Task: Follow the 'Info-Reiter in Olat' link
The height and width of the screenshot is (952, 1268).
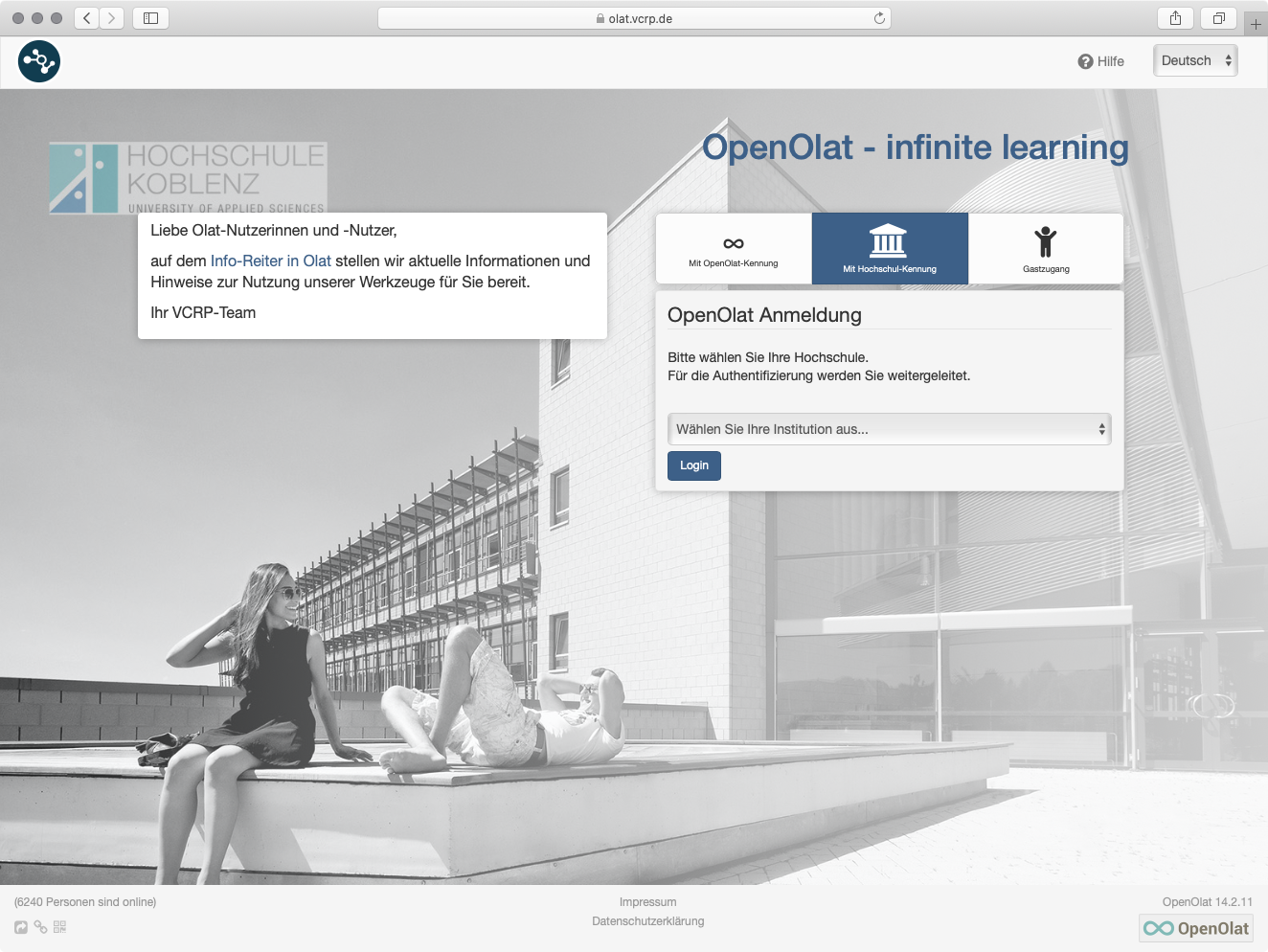Action: click(x=271, y=261)
